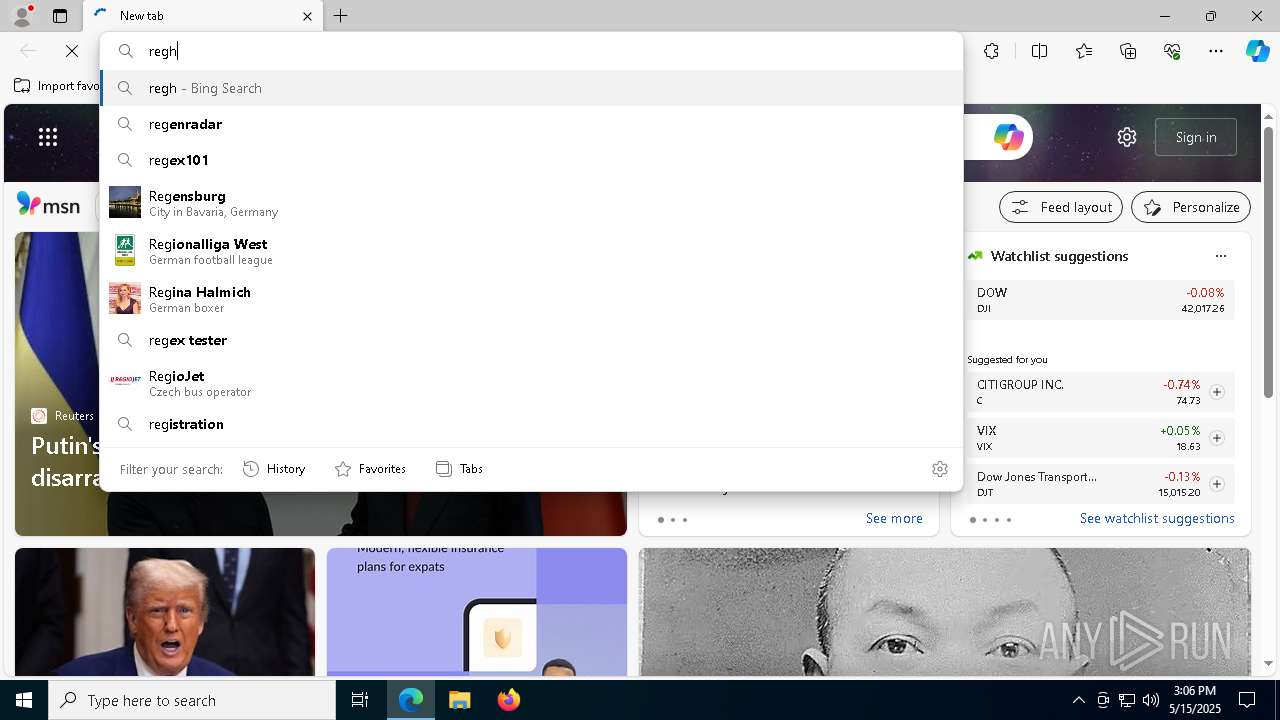
Task: Choose the regex tester suggestion
Action: click(x=531, y=340)
